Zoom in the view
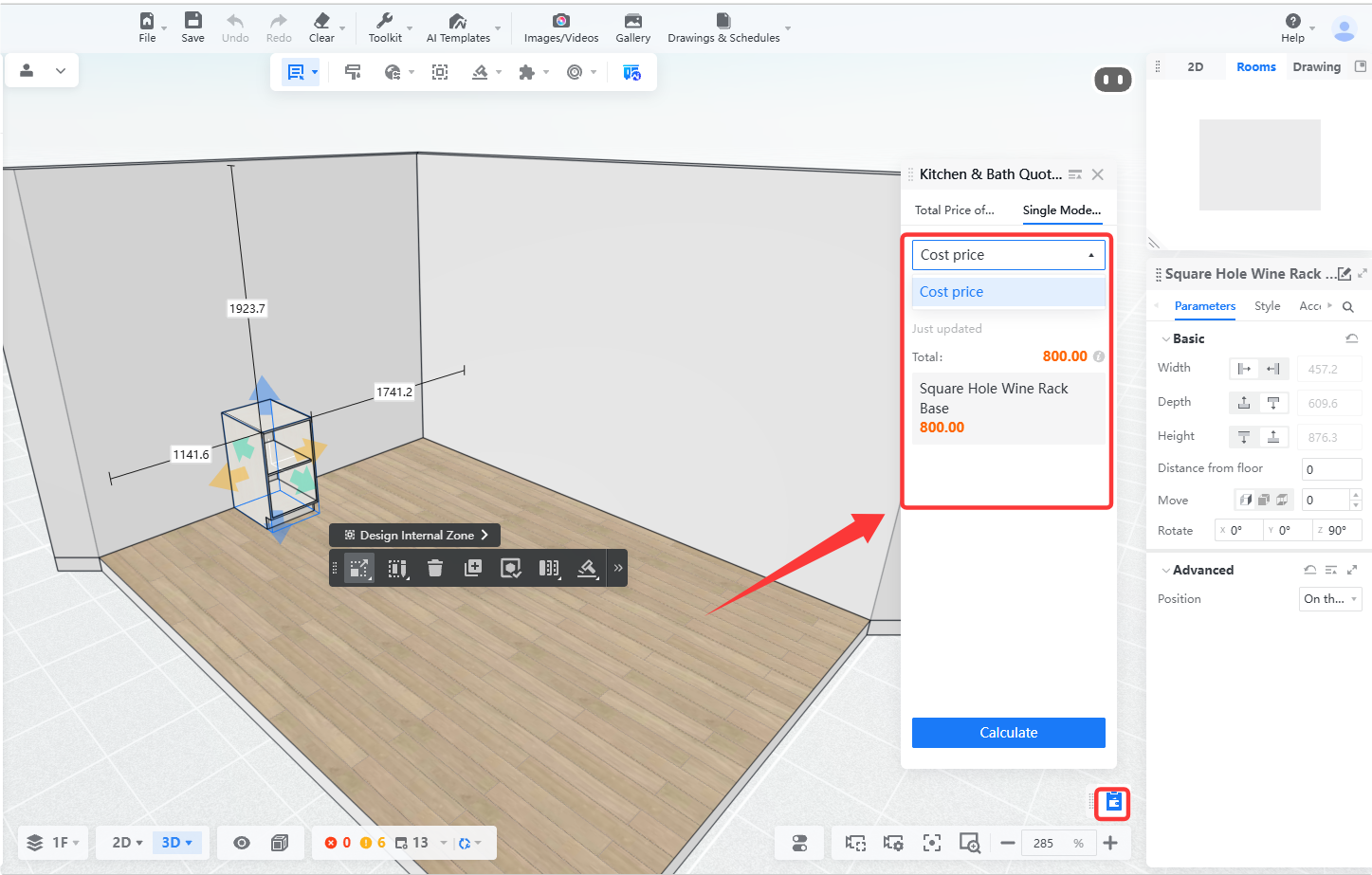The height and width of the screenshot is (875, 1372). click(x=1110, y=843)
